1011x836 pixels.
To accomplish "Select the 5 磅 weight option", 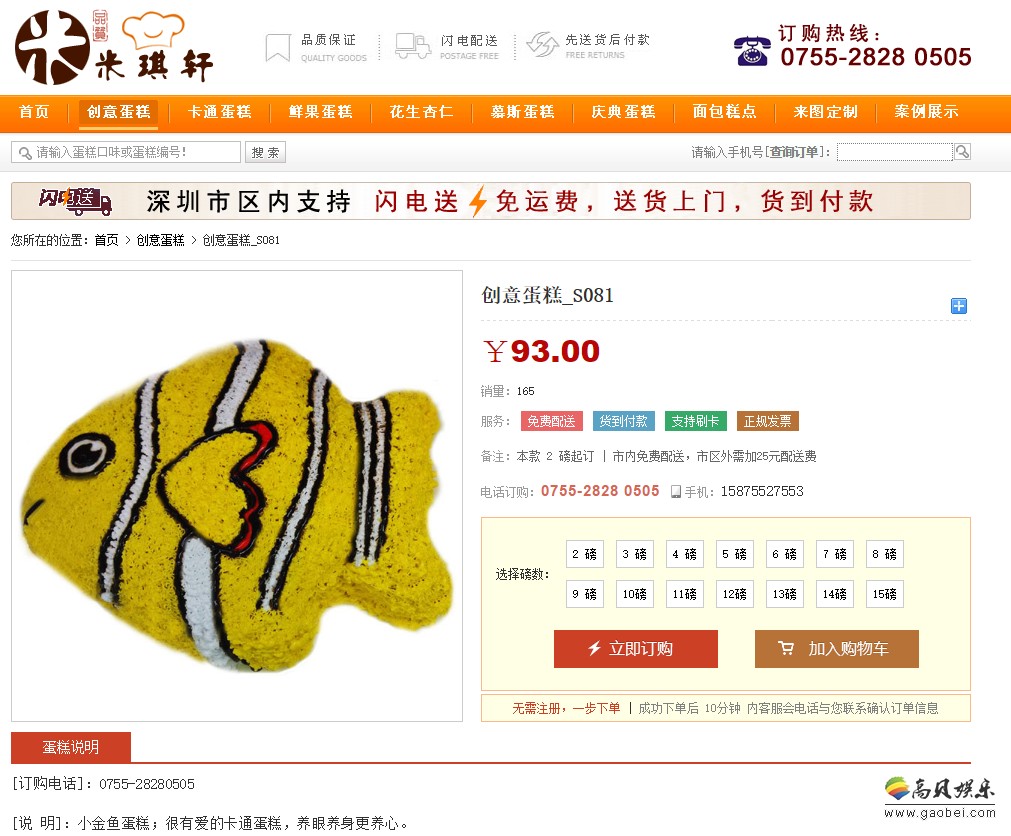I will 734,554.
